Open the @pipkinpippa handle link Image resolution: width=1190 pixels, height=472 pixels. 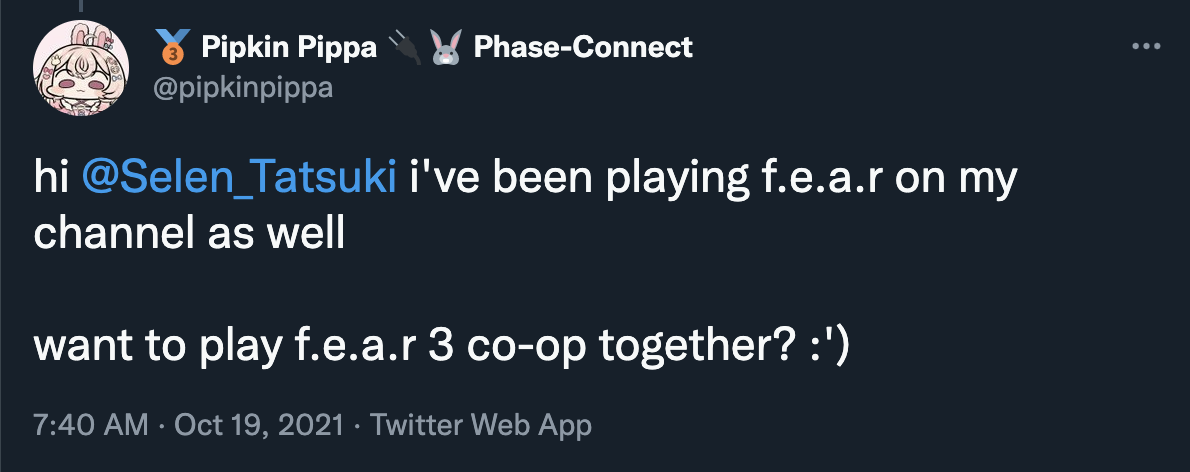(242, 88)
